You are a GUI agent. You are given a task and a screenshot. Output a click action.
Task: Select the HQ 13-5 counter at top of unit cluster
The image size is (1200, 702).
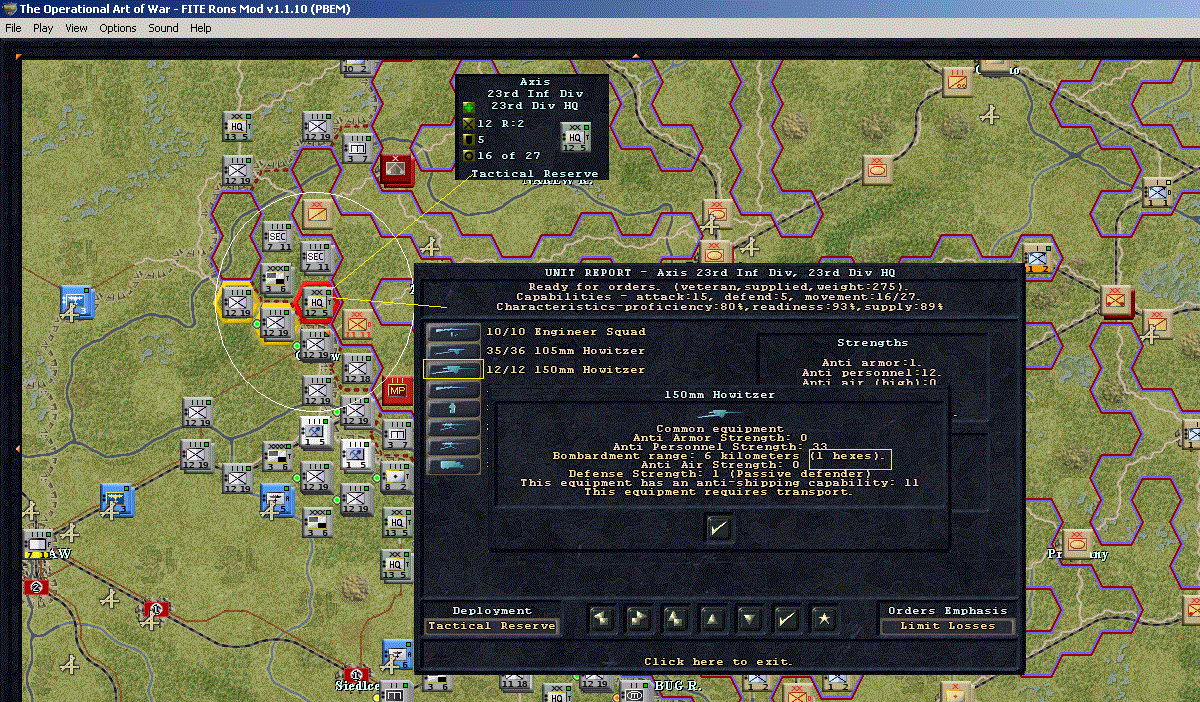pos(238,127)
